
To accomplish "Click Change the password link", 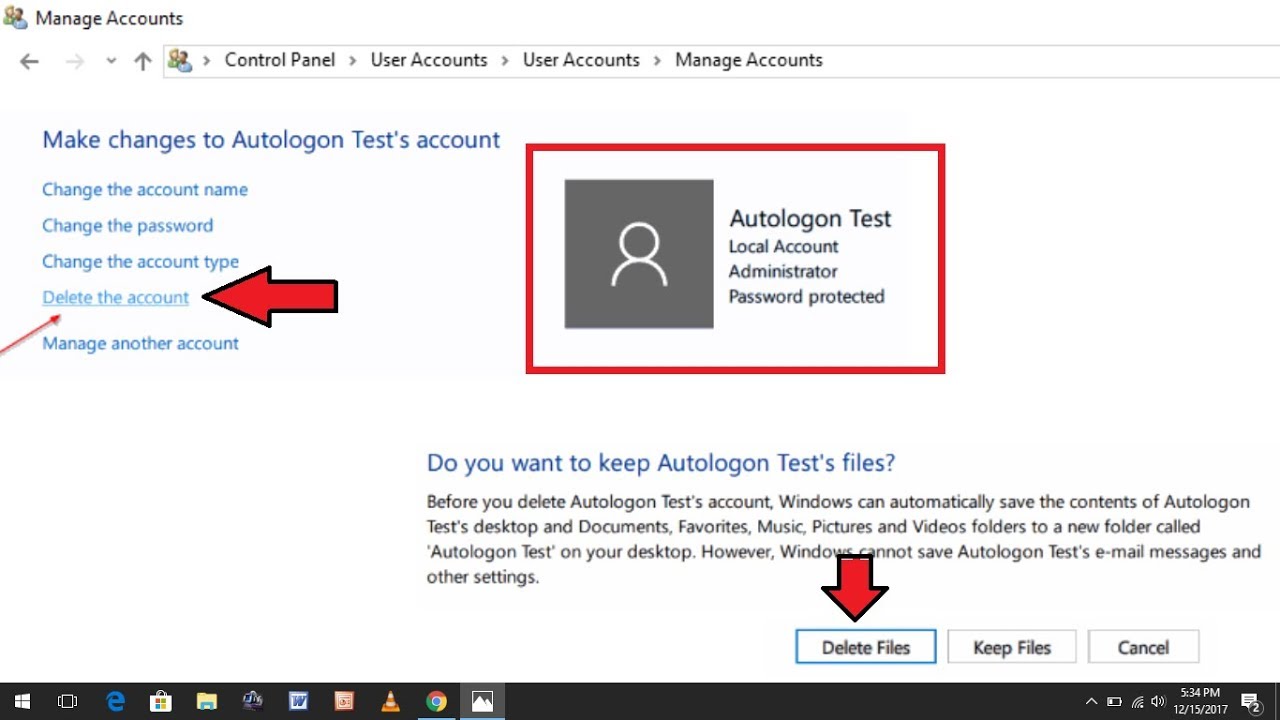I will click(127, 226).
